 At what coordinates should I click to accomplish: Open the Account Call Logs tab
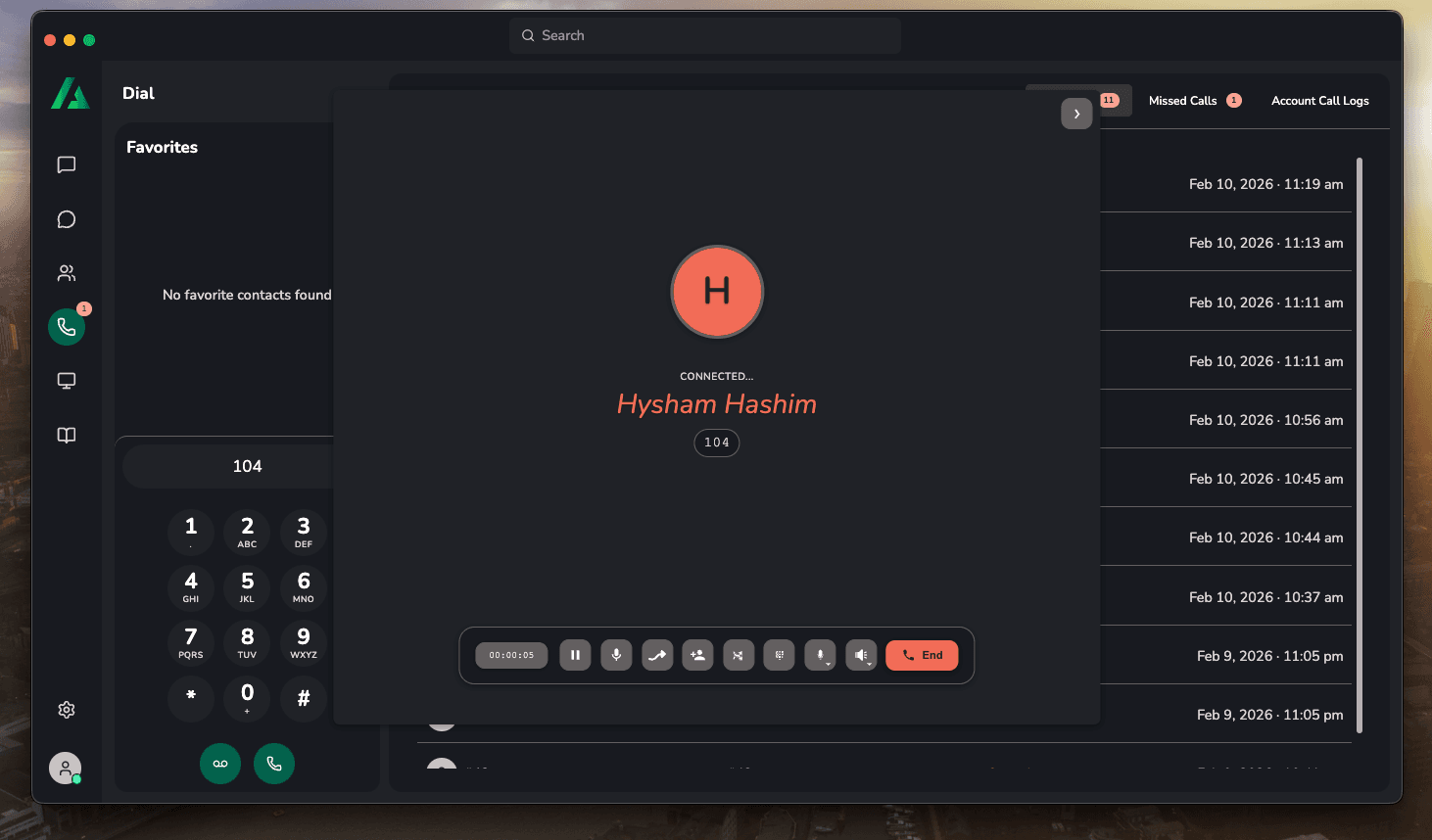1320,100
